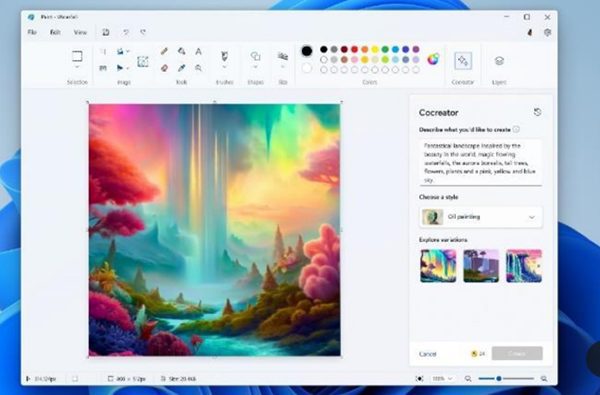This screenshot has width=600, height=395.
Task: Select the large white Color 2 swatch
Action: coord(307,69)
